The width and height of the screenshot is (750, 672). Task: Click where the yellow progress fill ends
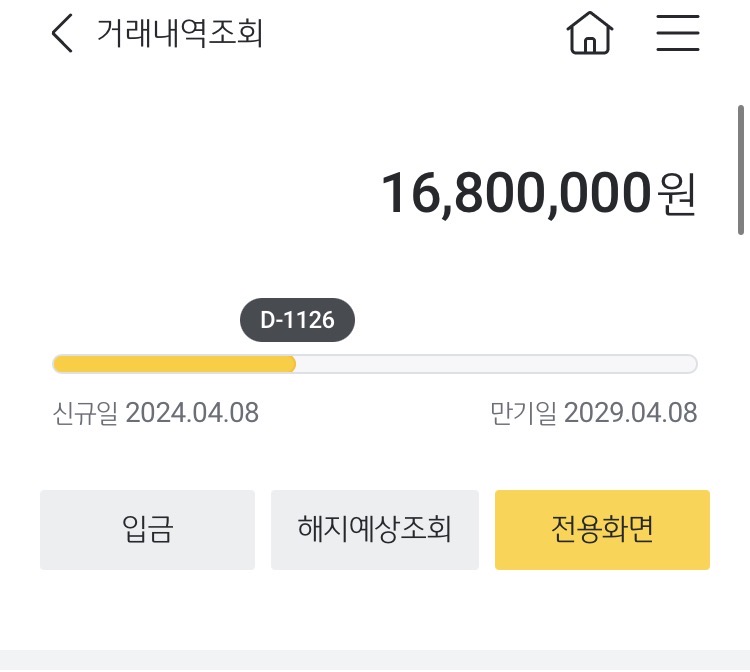pyautogui.click(x=294, y=364)
